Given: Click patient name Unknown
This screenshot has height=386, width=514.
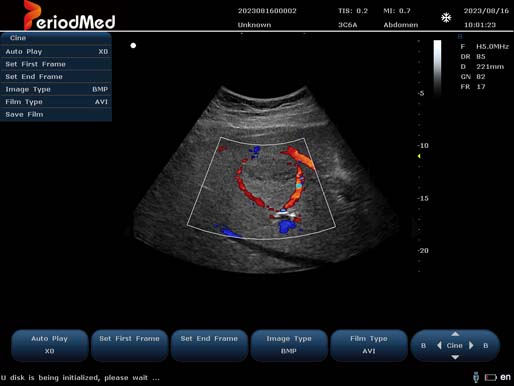Looking at the screenshot, I should pyautogui.click(x=254, y=25).
